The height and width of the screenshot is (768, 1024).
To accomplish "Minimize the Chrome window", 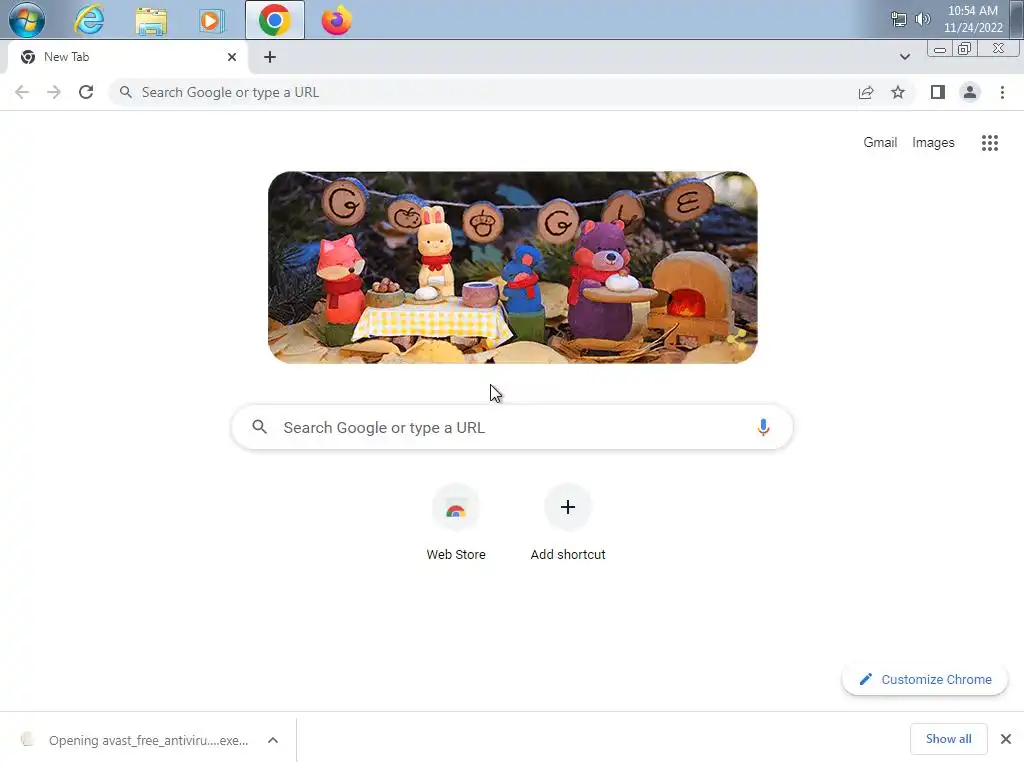I will click(x=939, y=49).
